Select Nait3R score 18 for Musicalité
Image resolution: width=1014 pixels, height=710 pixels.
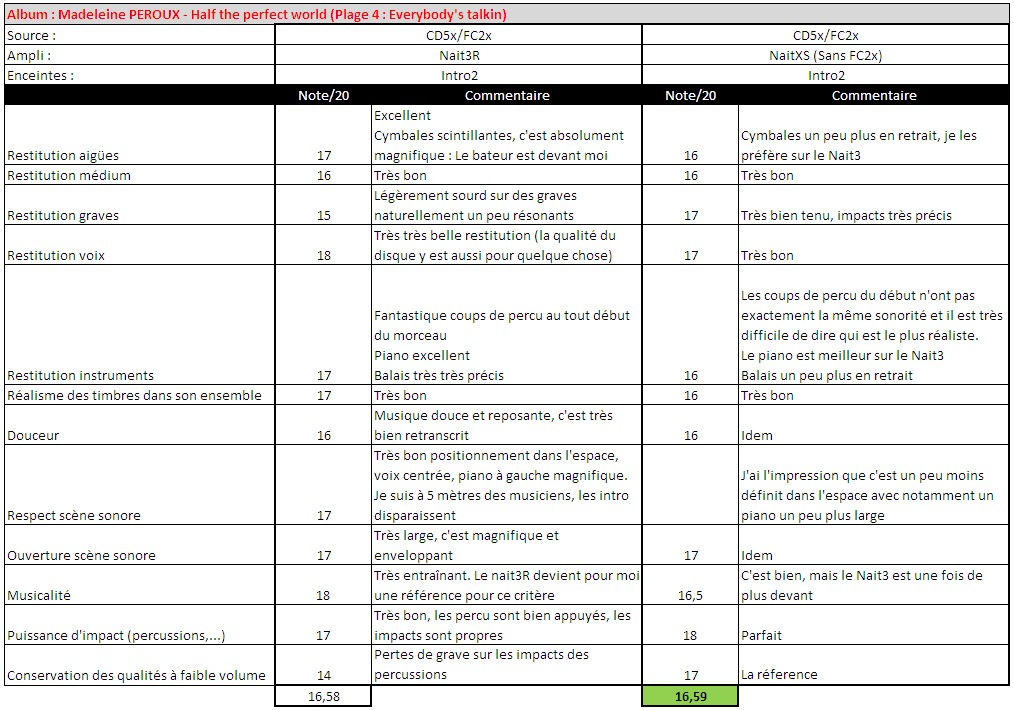[x=323, y=585]
